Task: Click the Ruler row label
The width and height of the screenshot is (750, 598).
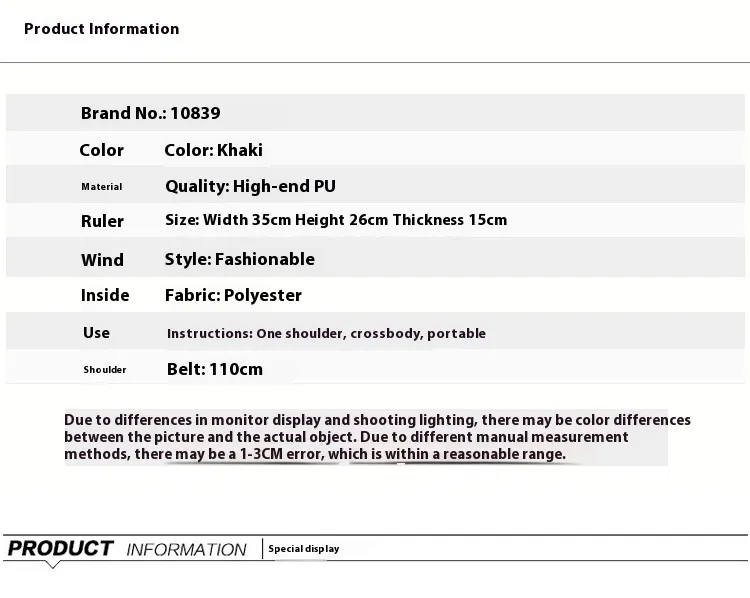Action: click(102, 221)
